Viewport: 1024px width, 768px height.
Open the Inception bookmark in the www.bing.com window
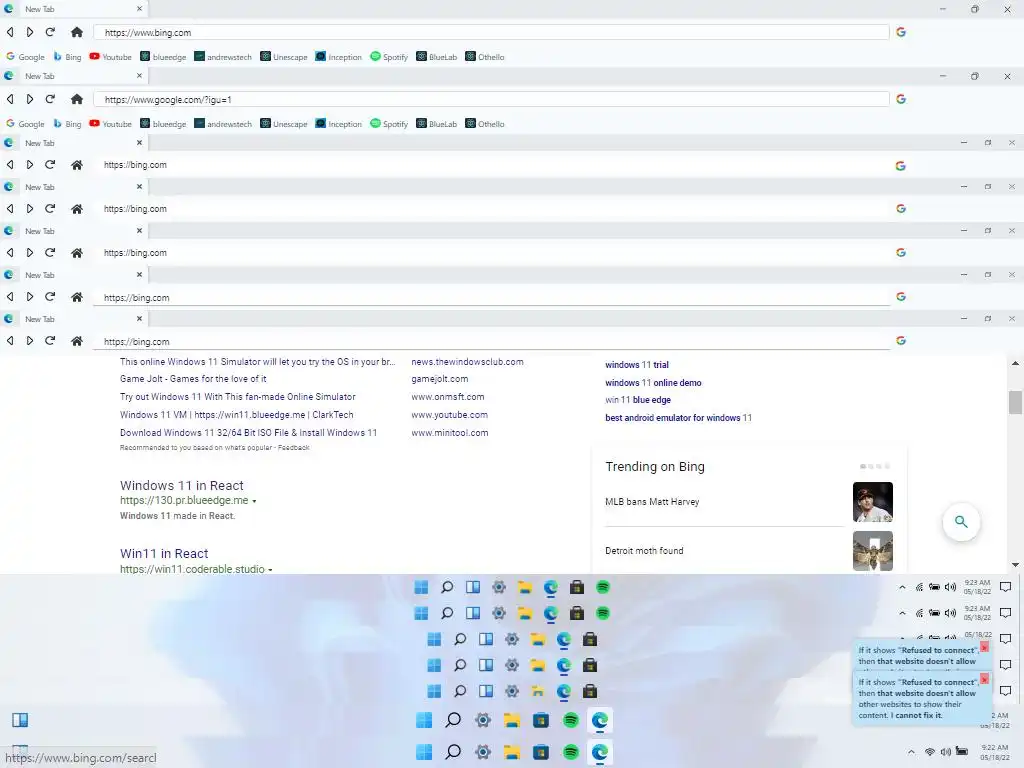pos(338,57)
